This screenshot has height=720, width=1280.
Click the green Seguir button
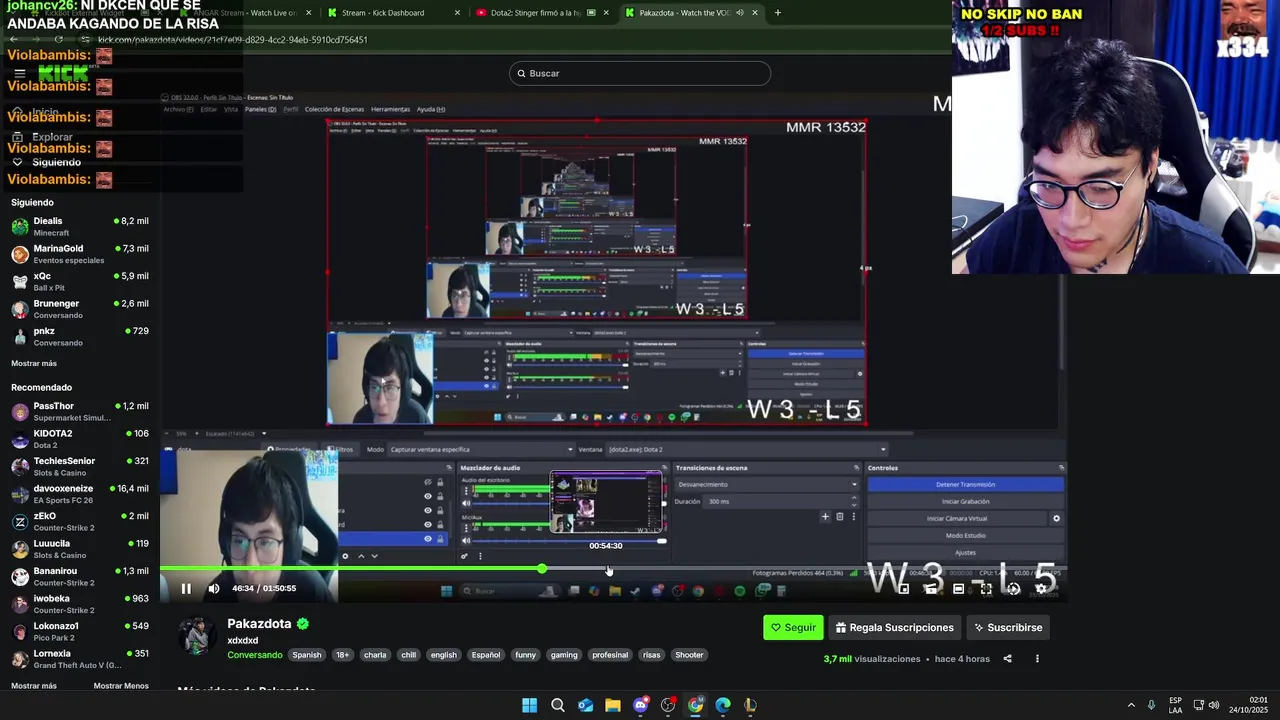(x=793, y=628)
